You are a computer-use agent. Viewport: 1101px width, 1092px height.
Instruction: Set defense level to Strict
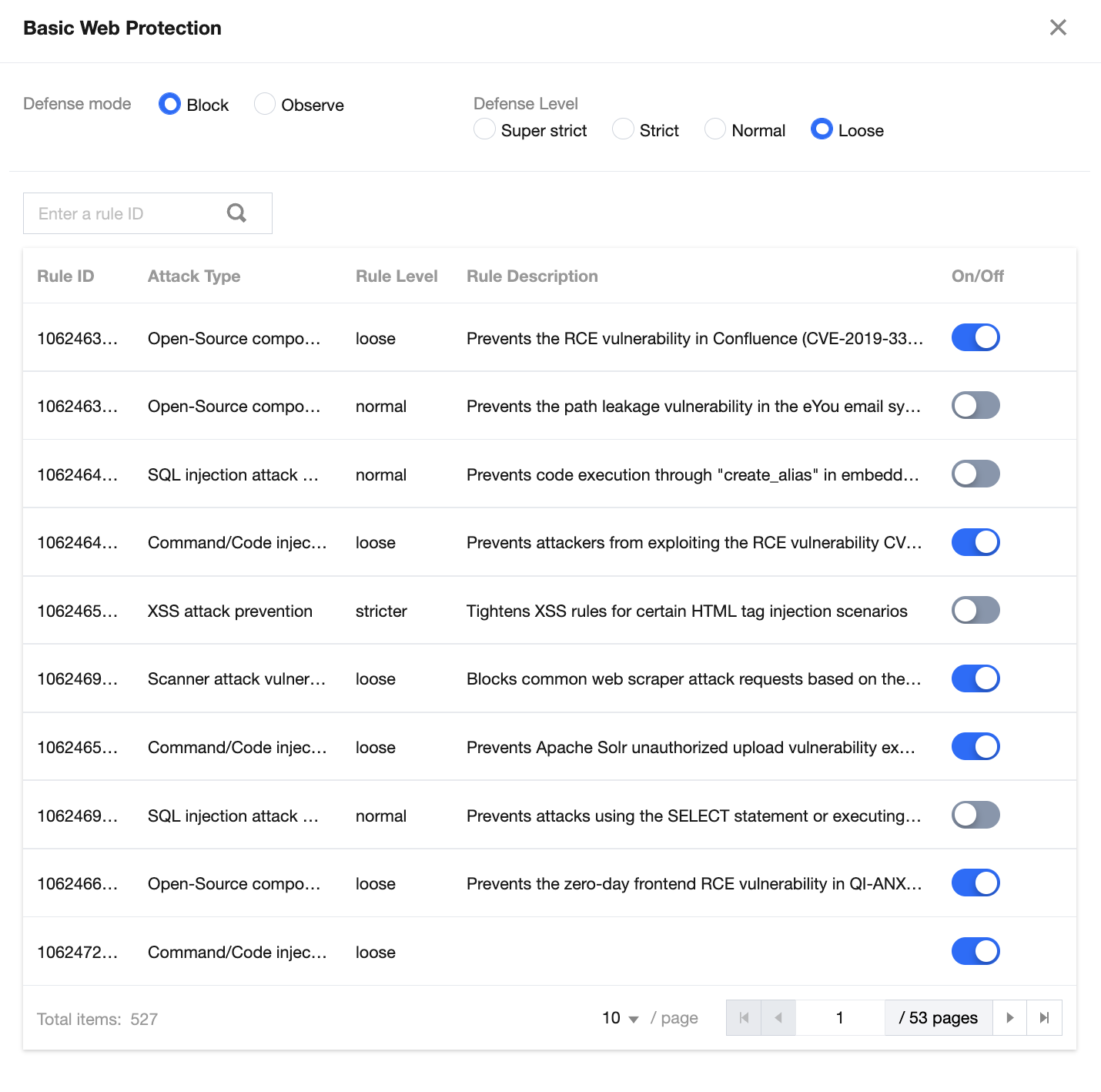tap(623, 129)
